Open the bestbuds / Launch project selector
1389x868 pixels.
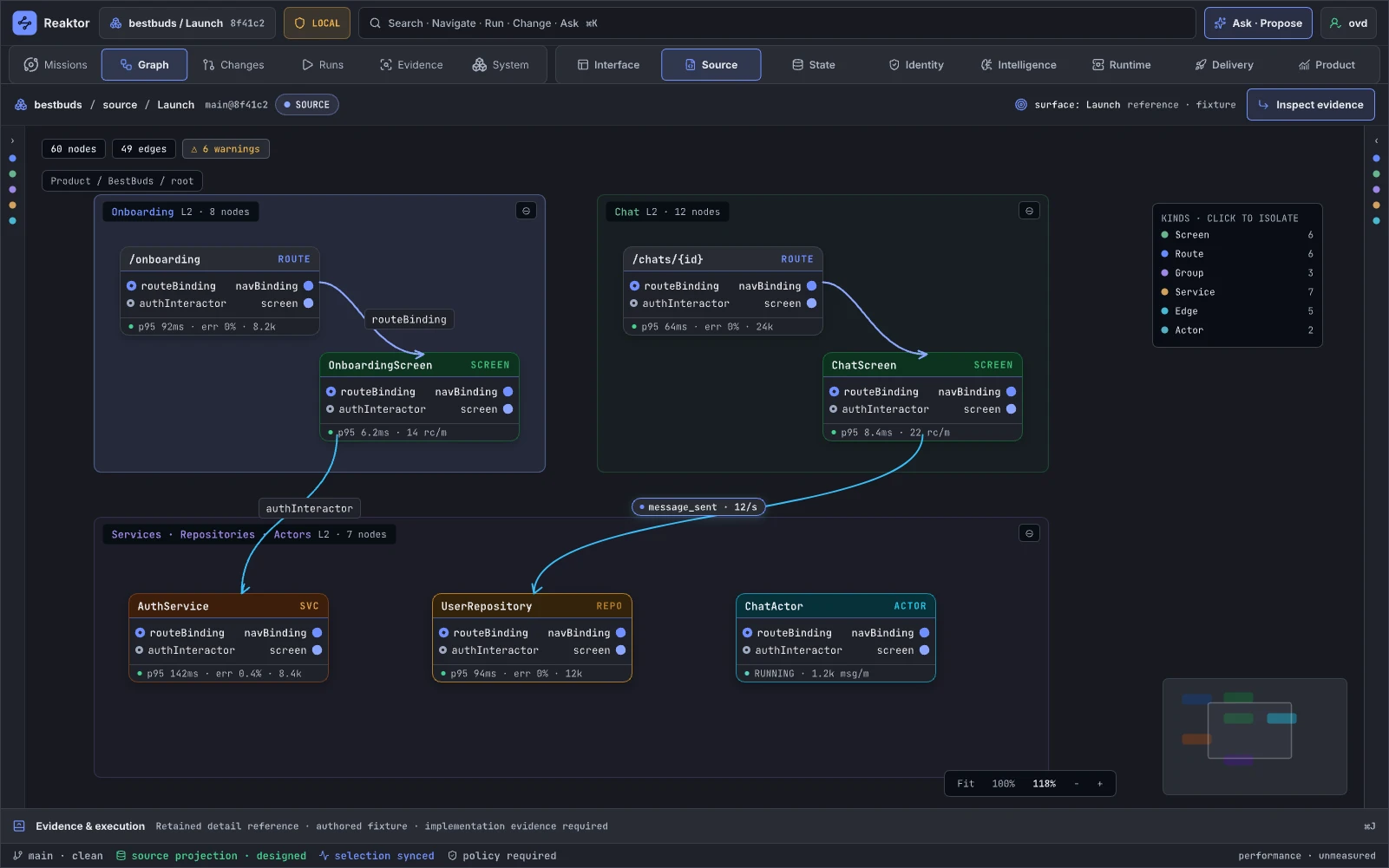coord(187,23)
